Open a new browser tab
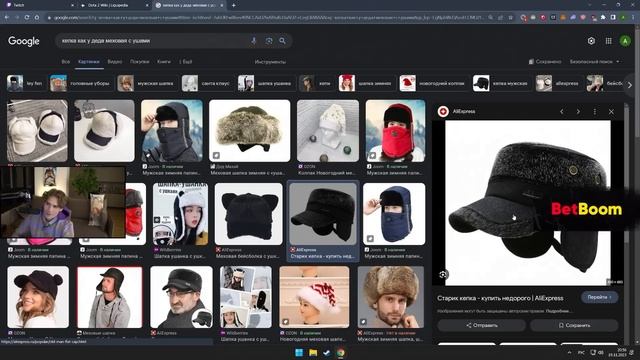640x360 pixels. [x=233, y=5]
